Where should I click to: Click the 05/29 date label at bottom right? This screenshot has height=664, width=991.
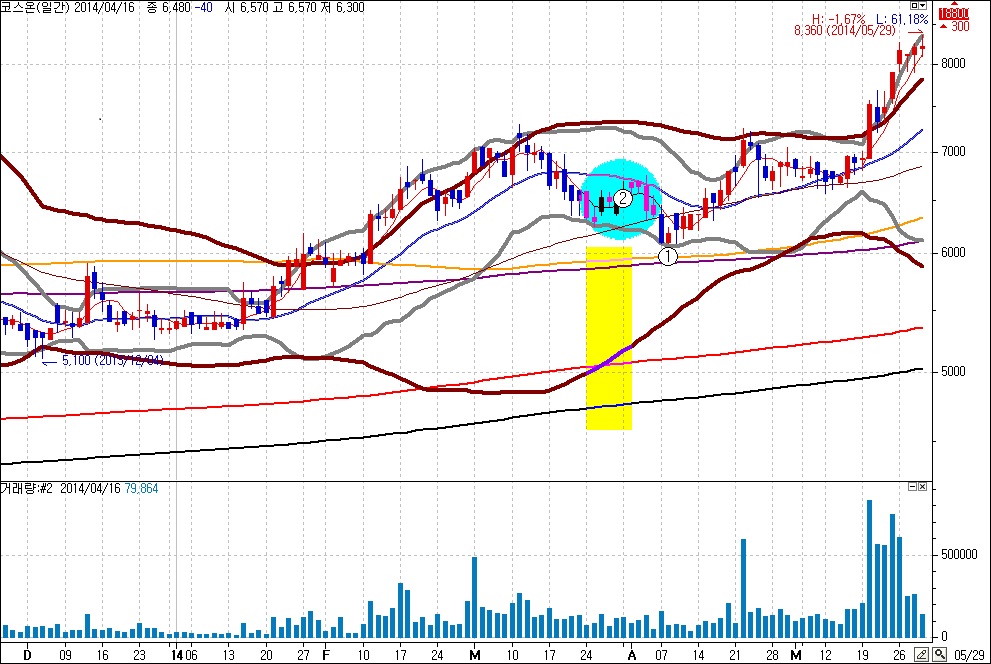click(x=968, y=656)
